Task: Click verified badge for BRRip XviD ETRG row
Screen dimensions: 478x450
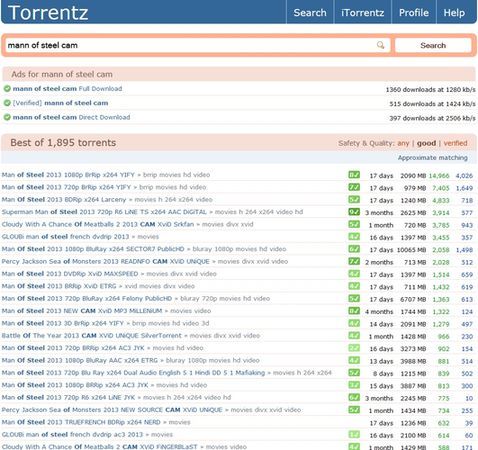Action: click(x=354, y=286)
